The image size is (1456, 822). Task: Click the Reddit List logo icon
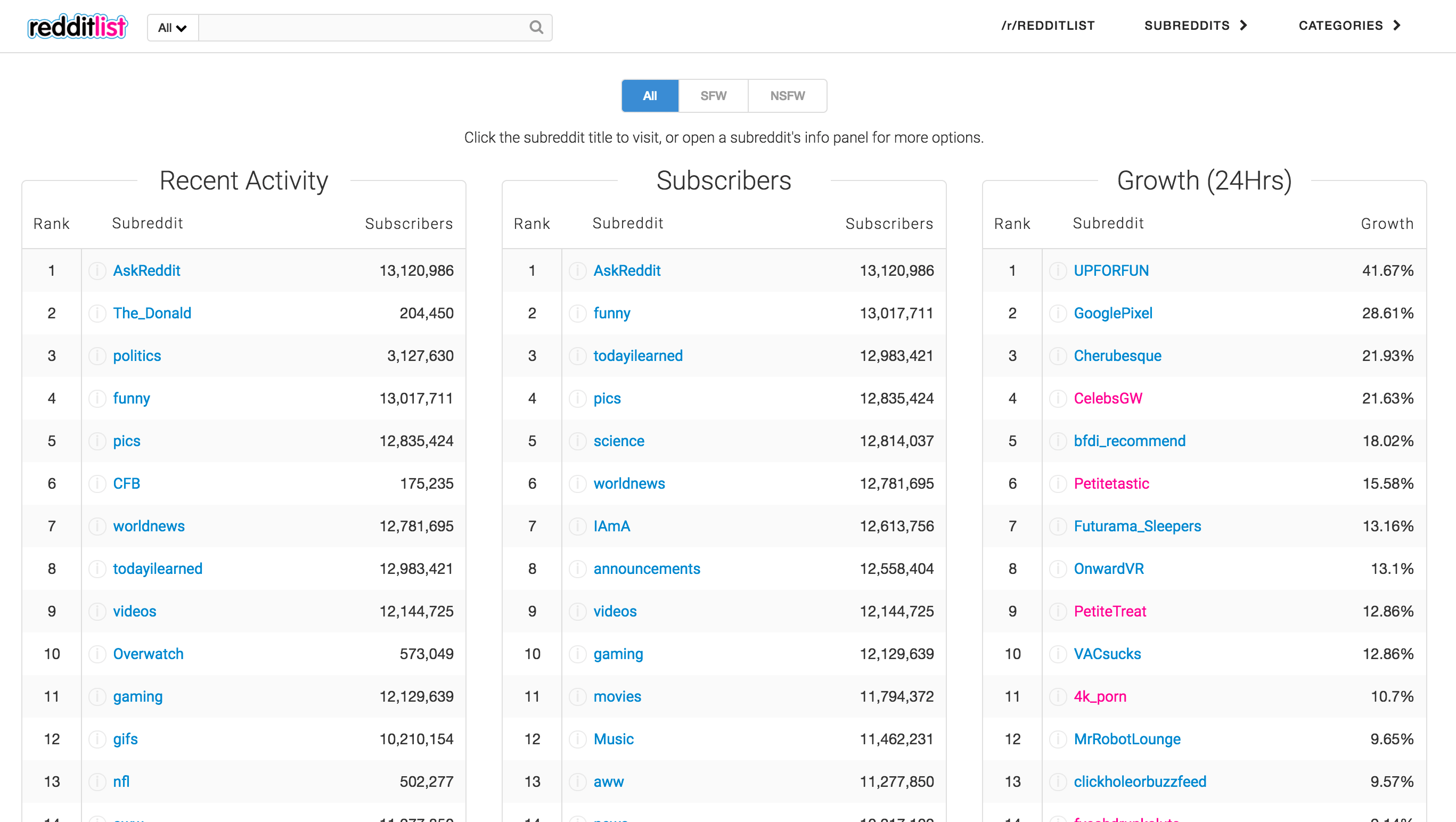[78, 26]
